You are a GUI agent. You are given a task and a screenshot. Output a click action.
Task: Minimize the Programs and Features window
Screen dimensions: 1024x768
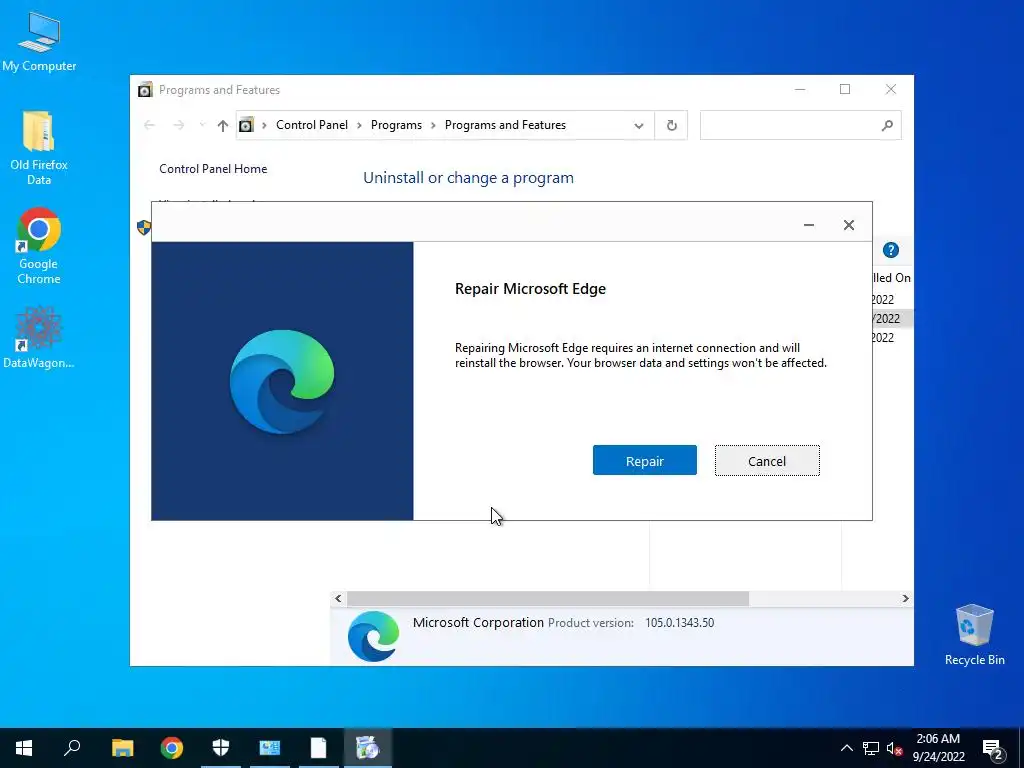click(x=800, y=89)
